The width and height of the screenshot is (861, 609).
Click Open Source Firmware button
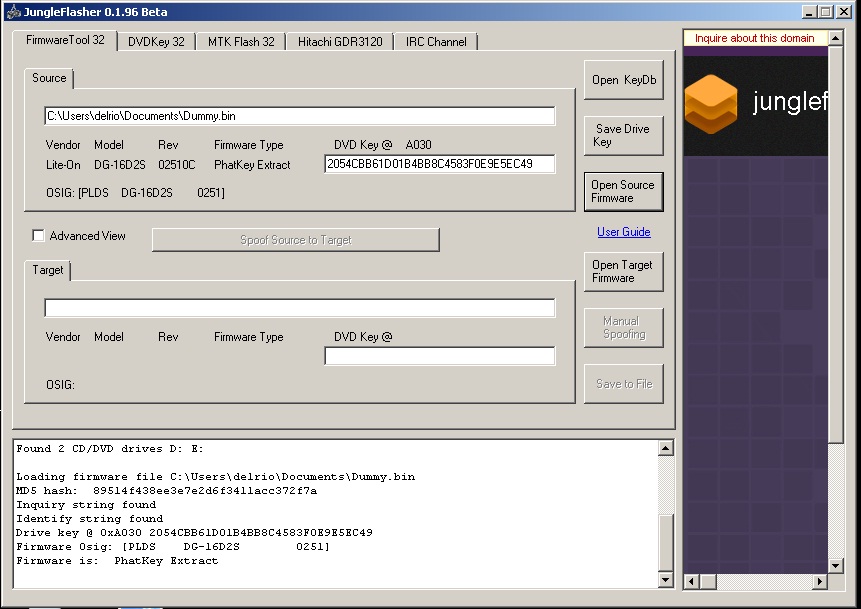(623, 192)
